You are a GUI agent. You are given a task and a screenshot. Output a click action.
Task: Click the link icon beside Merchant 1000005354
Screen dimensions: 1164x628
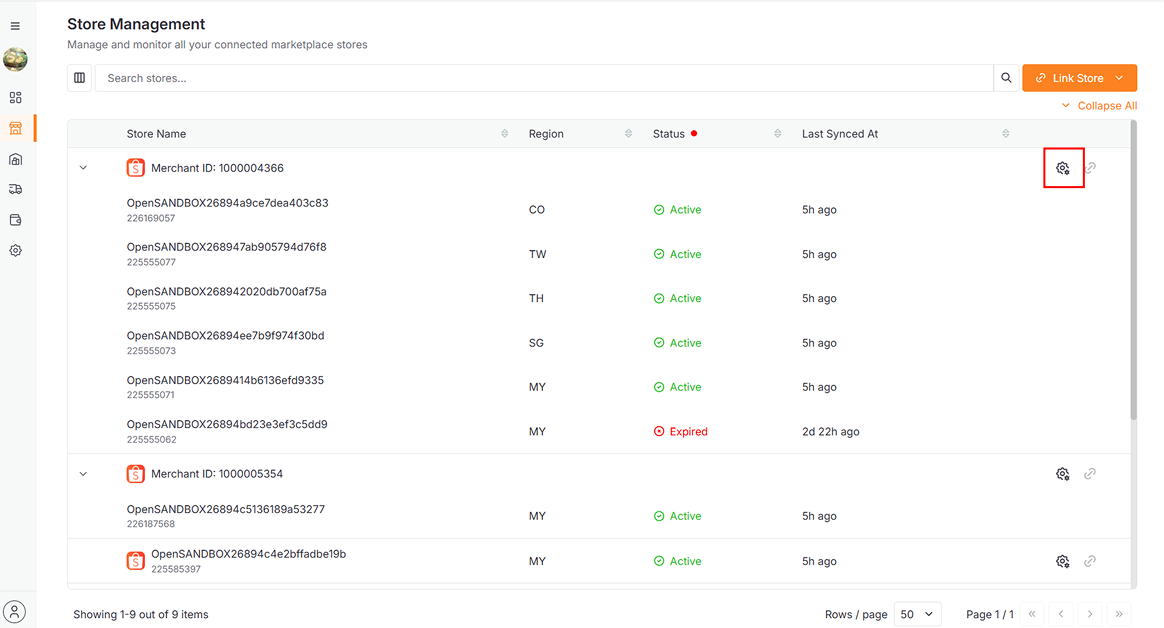(1089, 473)
